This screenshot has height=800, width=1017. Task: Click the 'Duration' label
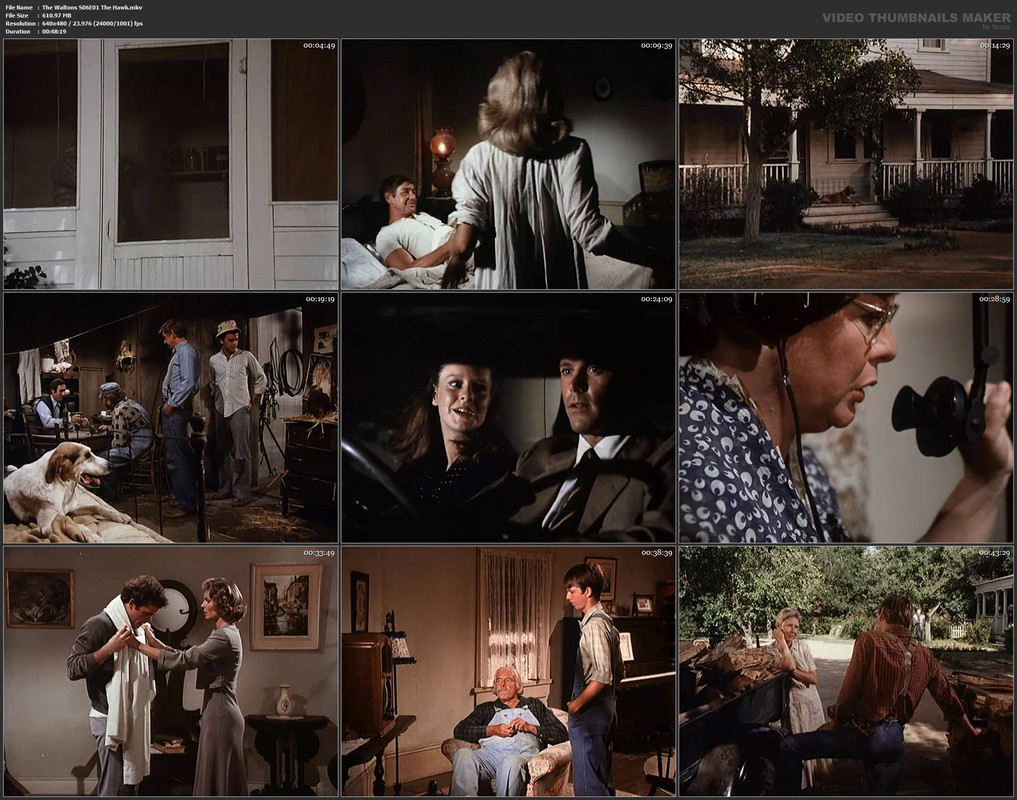[x=18, y=31]
